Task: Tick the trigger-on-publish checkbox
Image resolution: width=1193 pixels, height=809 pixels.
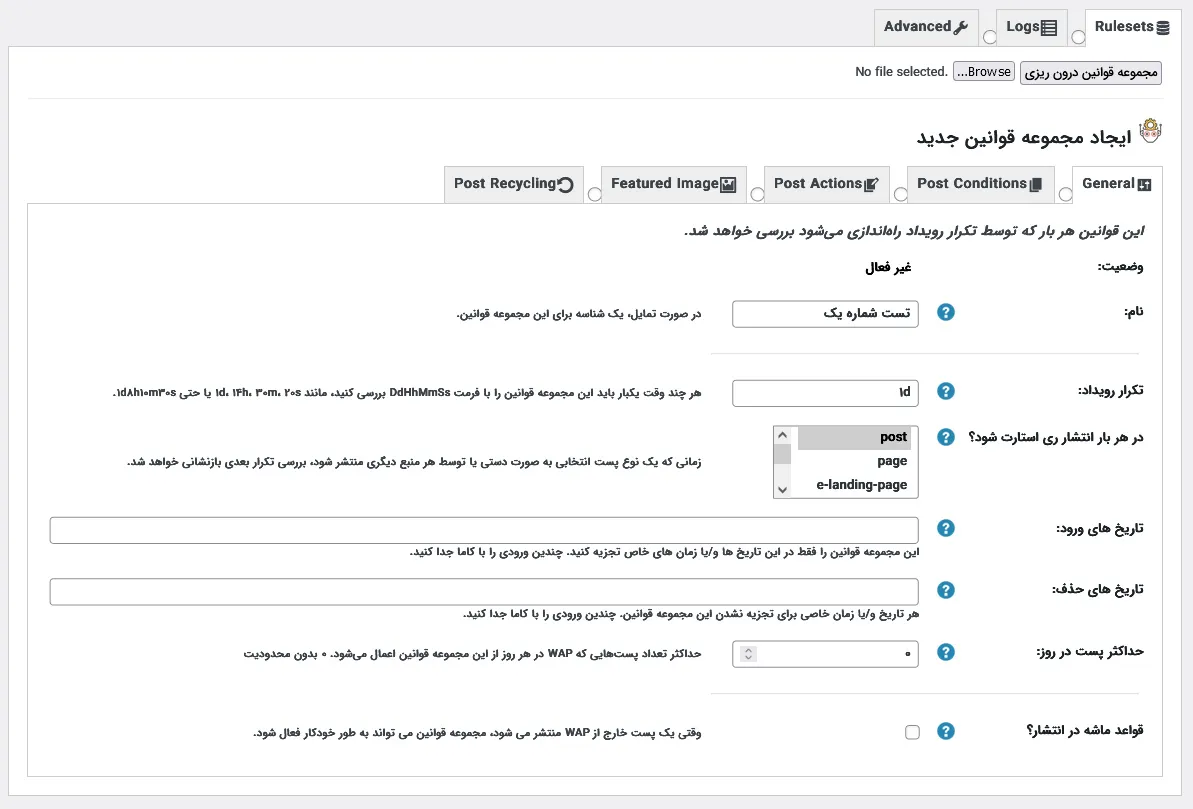Action: (912, 732)
